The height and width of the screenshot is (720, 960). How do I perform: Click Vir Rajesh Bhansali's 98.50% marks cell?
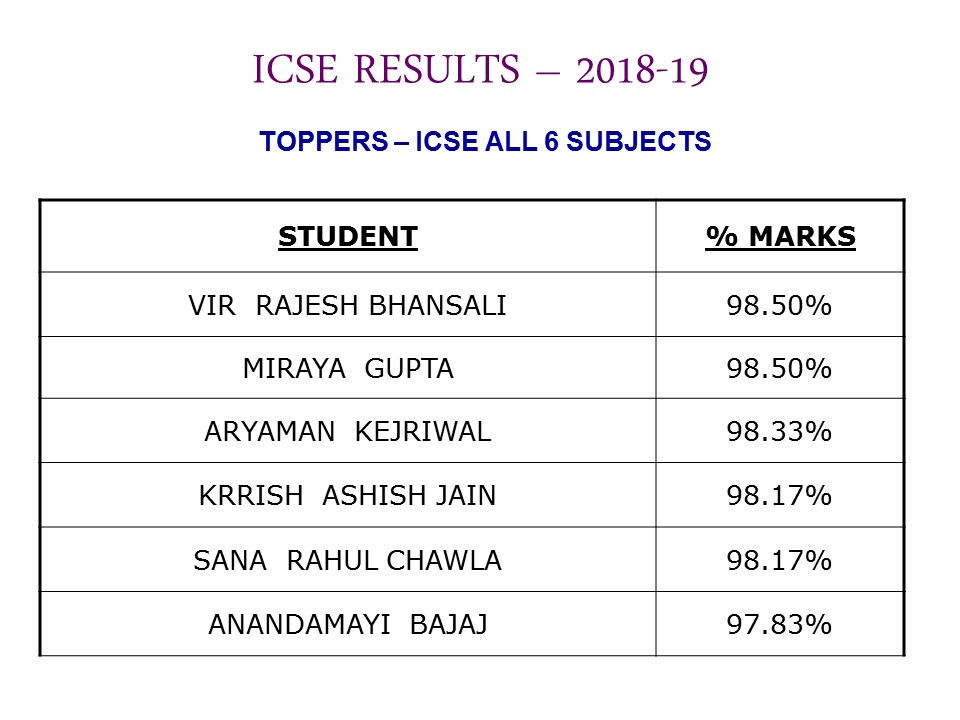779,306
